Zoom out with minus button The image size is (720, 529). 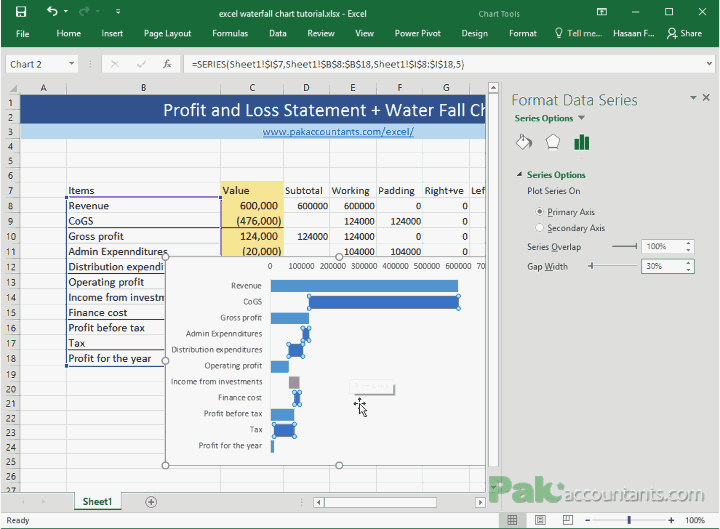tap(587, 520)
